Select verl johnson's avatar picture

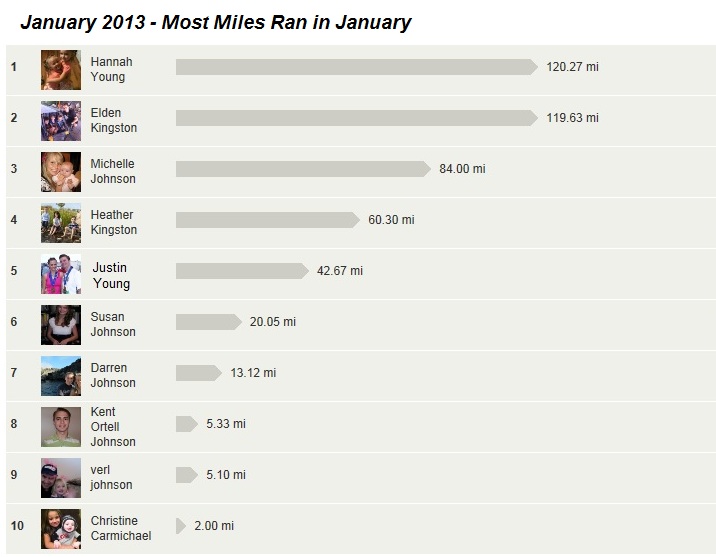[61, 478]
